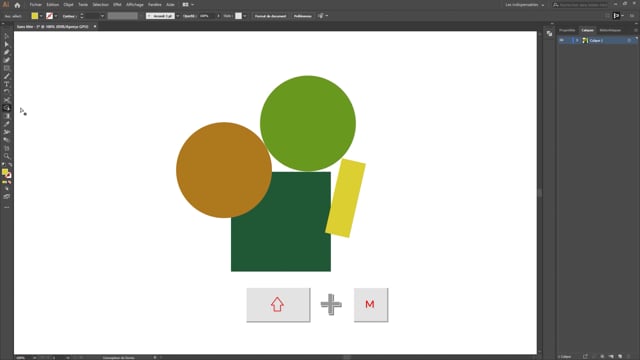
Task: Open the Calques panel options menu
Action: tap(636, 30)
